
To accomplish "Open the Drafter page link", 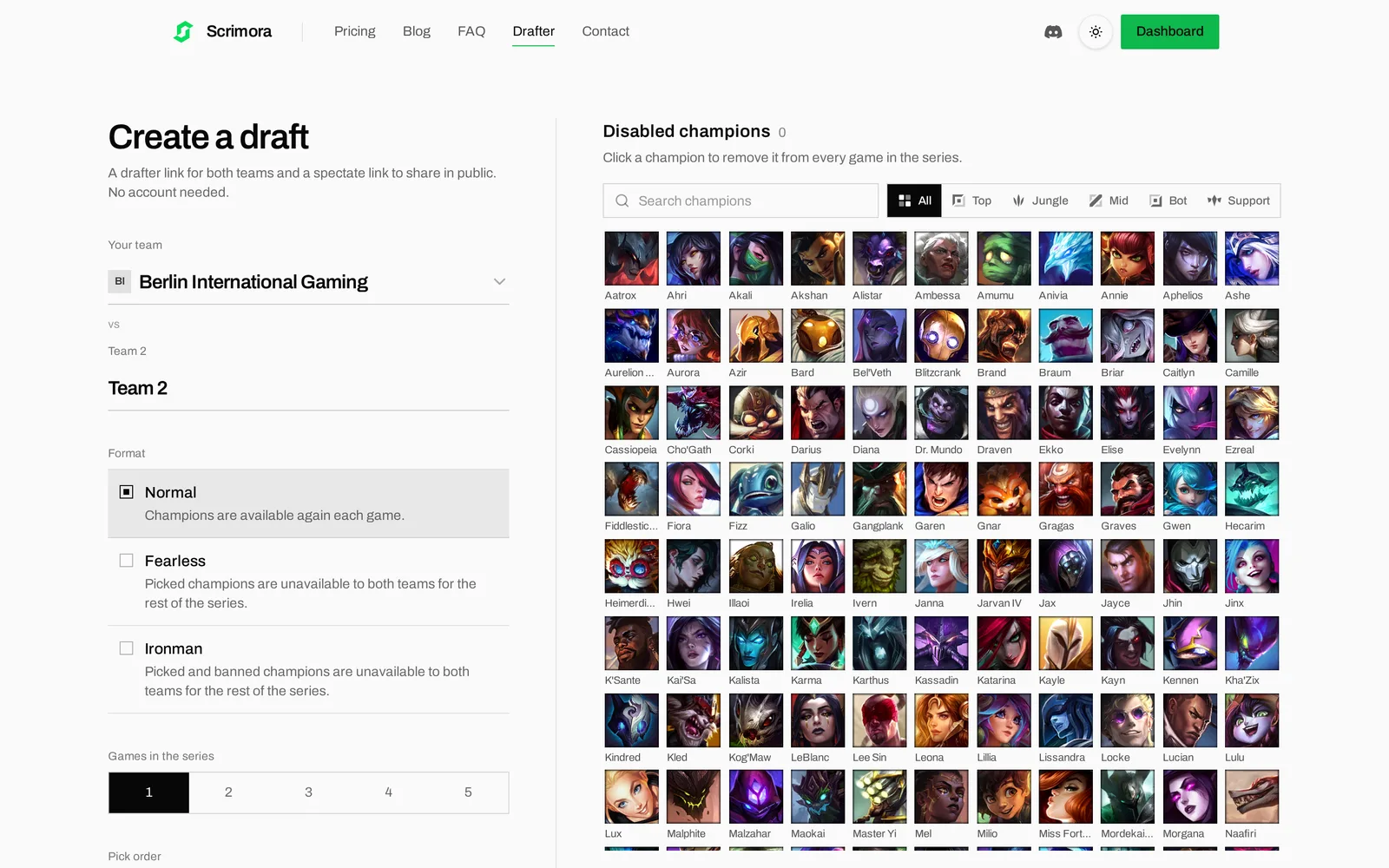I will point(533,31).
